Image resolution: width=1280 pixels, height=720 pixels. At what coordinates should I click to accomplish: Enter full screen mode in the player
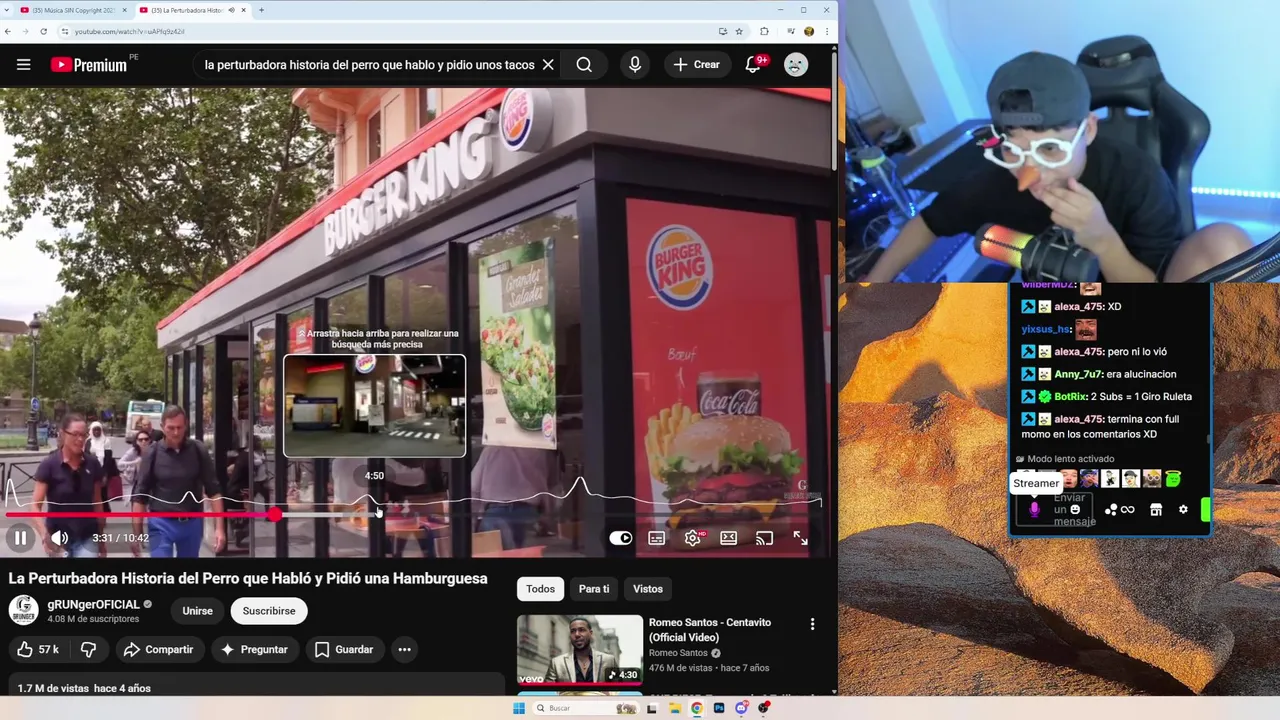801,538
